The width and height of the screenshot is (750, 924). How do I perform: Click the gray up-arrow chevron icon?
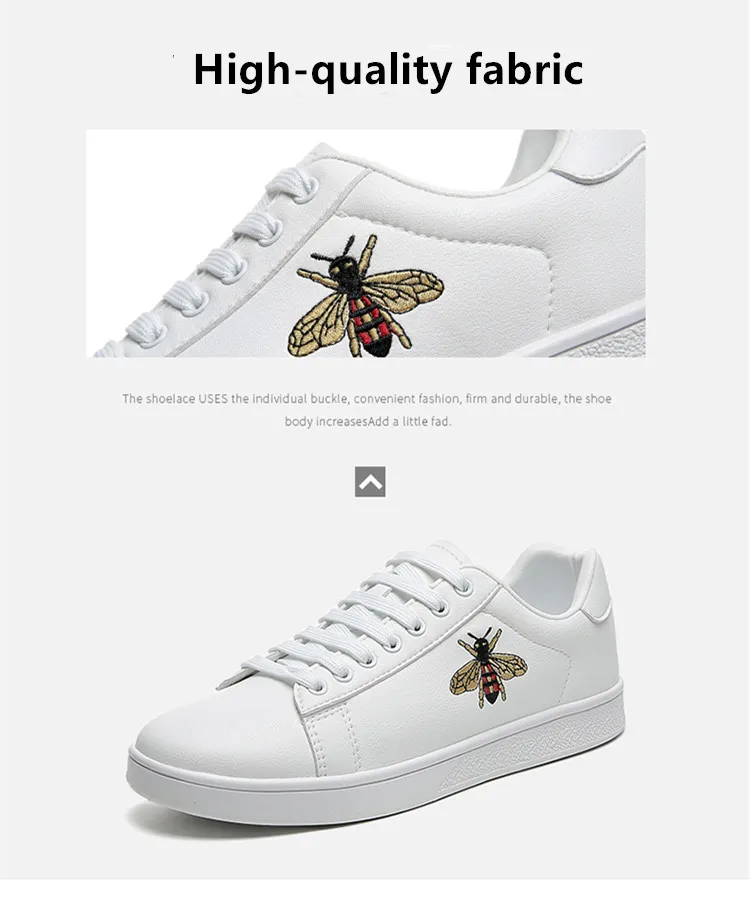coord(370,481)
